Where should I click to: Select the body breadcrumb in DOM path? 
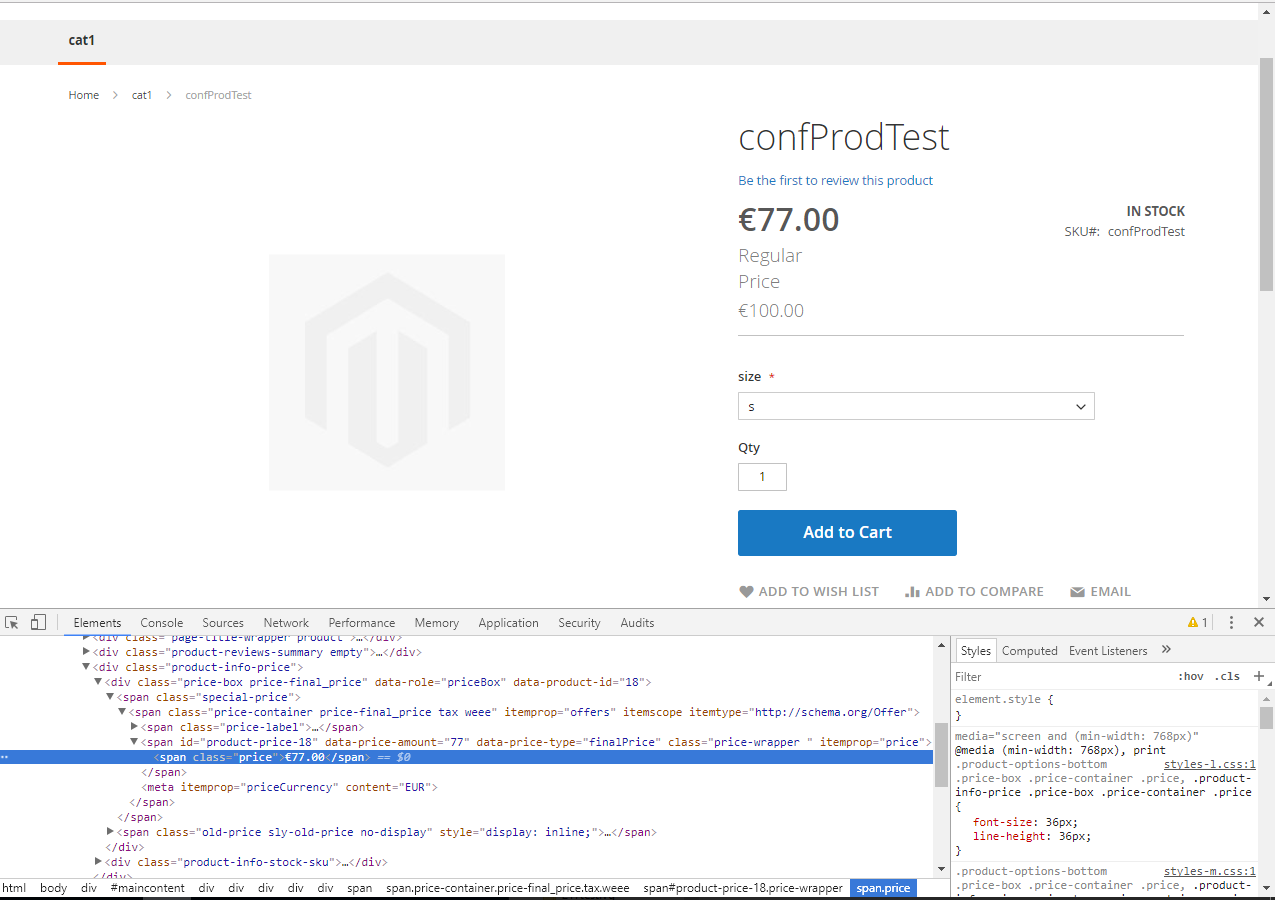point(54,888)
